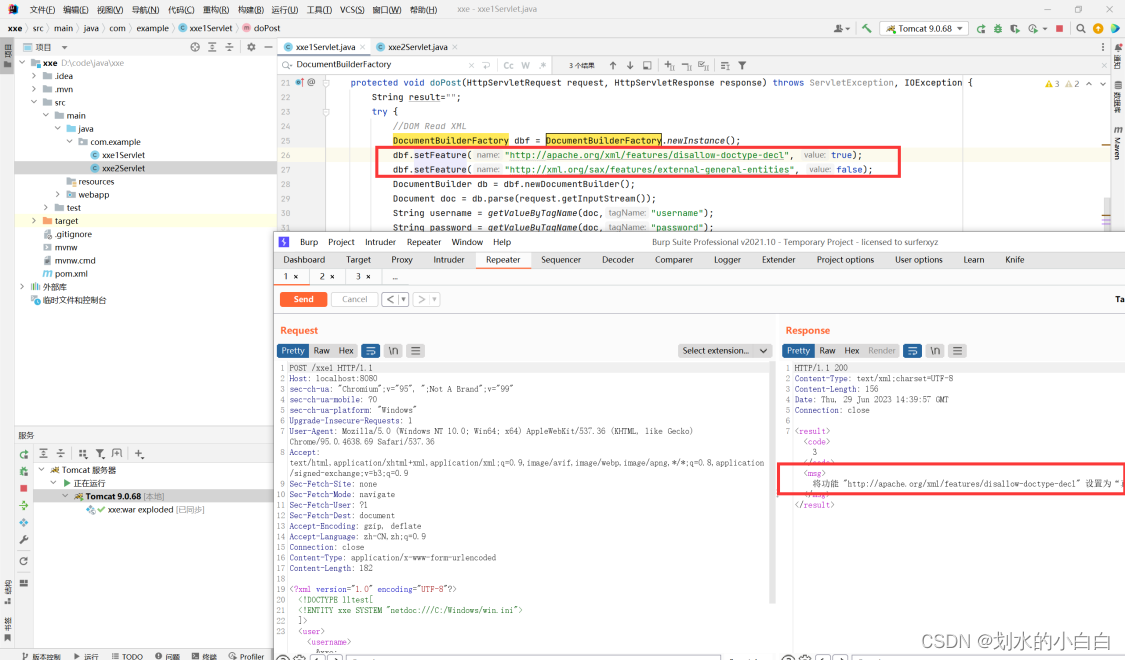Screen dimensions: 1125x660
Task: Rerun the service in Services panel
Action: [24, 454]
